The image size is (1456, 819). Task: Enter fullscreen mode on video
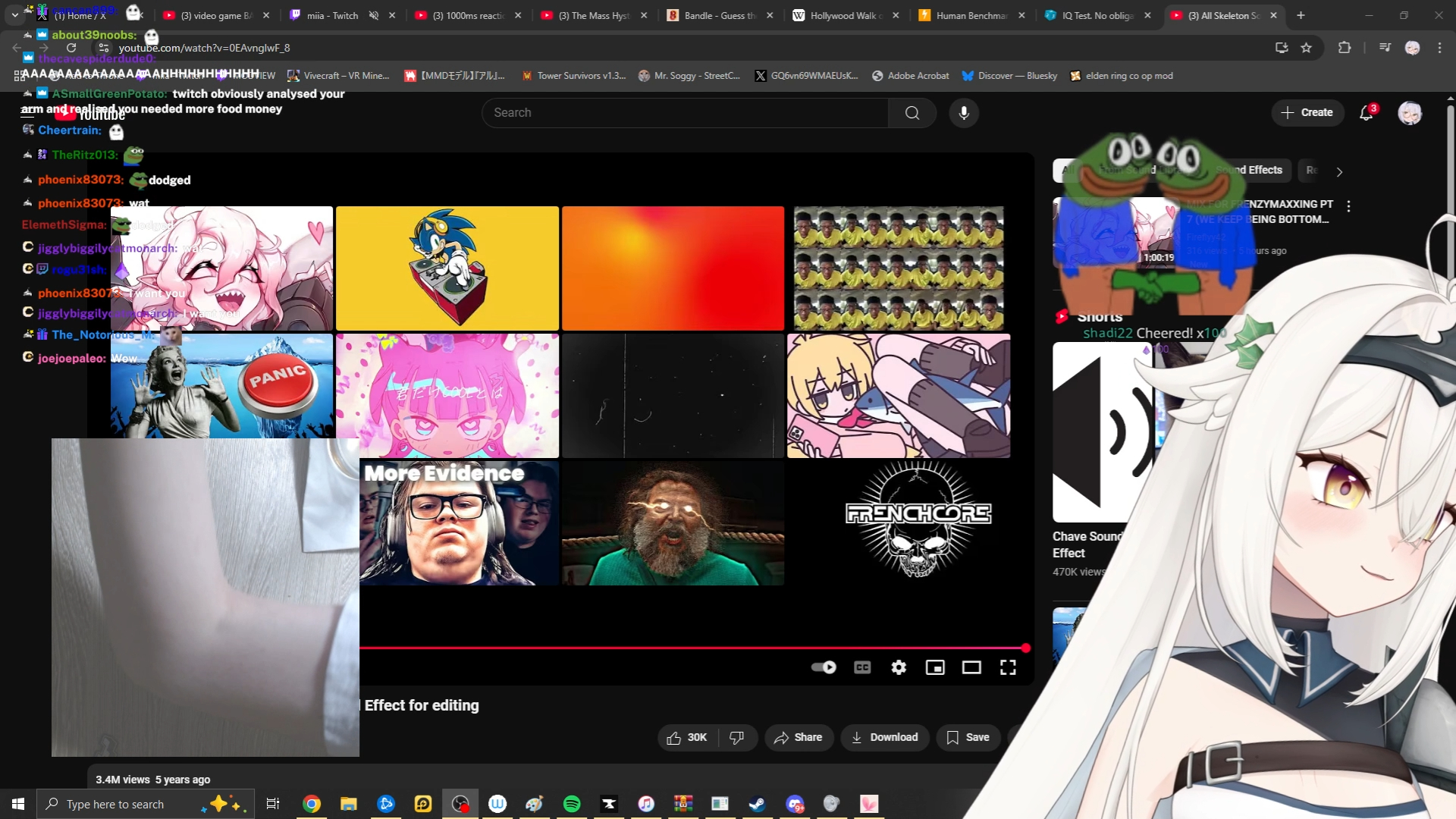pyautogui.click(x=1008, y=667)
